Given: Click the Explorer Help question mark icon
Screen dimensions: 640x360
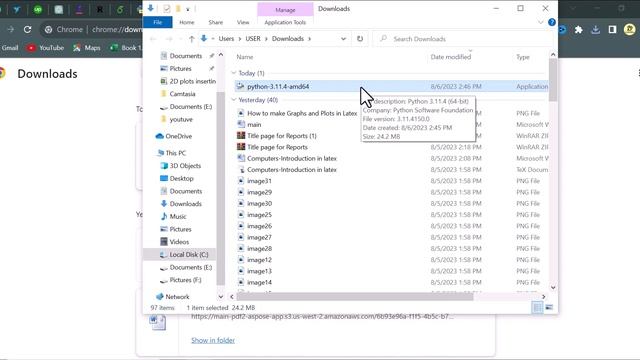Looking at the screenshot, I should tap(551, 22).
